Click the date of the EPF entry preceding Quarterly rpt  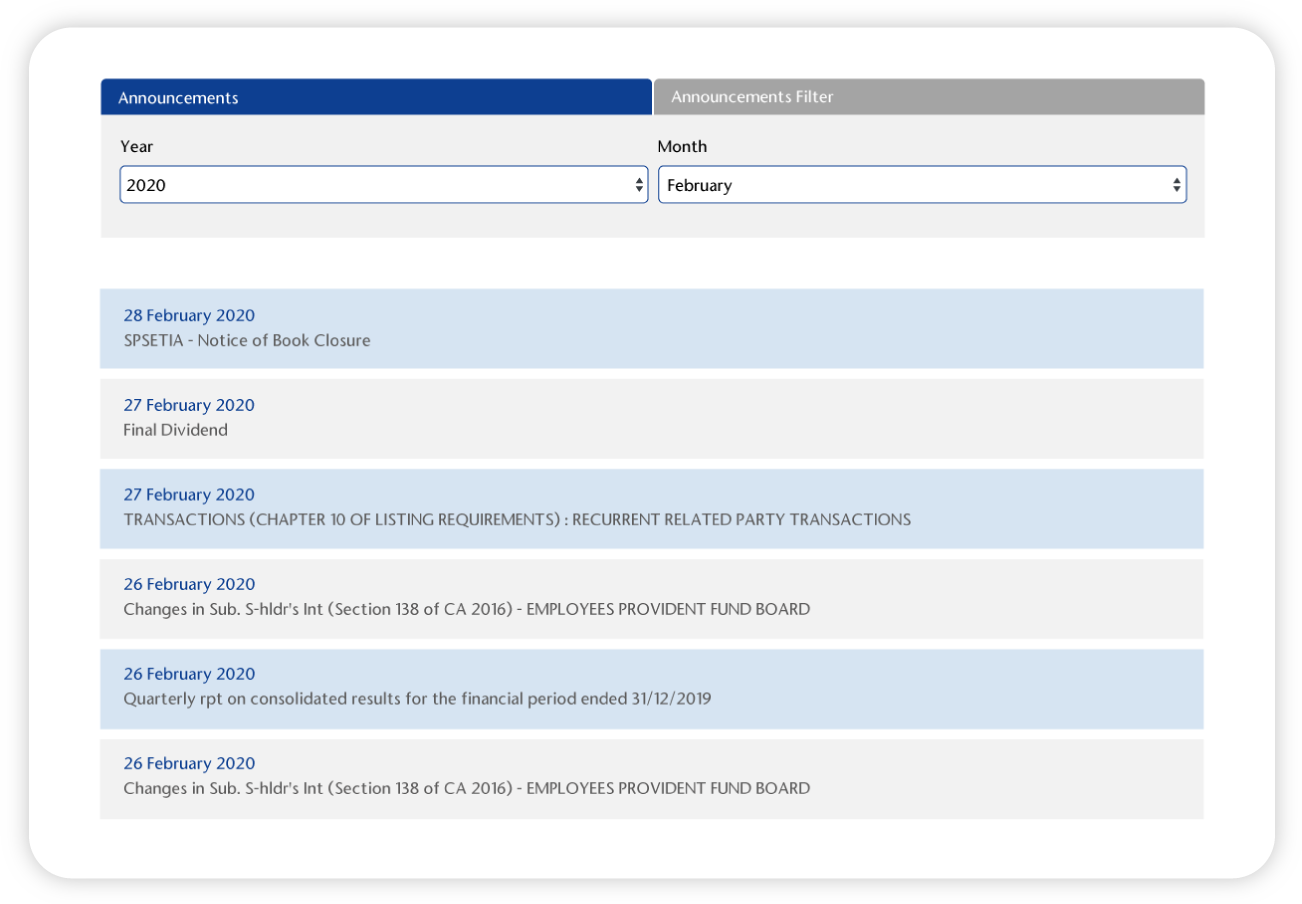coord(189,584)
